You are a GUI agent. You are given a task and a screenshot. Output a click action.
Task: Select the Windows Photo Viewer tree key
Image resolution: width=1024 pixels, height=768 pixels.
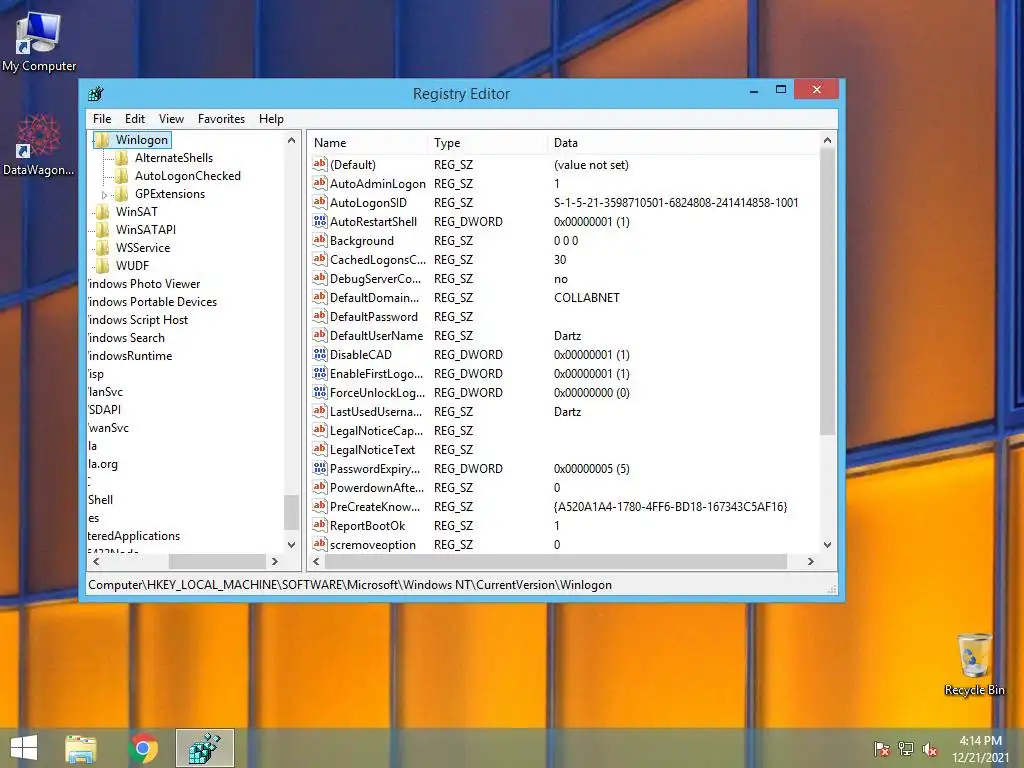(144, 284)
